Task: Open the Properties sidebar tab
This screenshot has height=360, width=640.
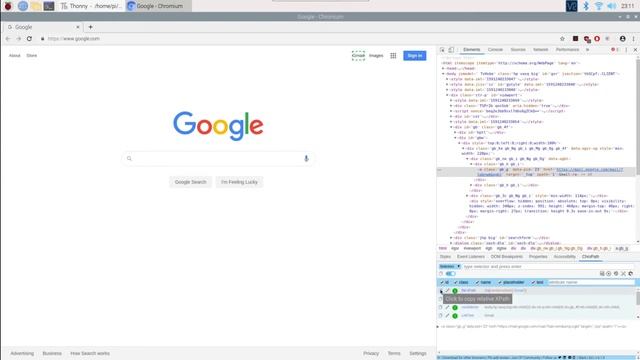Action: 538,257
